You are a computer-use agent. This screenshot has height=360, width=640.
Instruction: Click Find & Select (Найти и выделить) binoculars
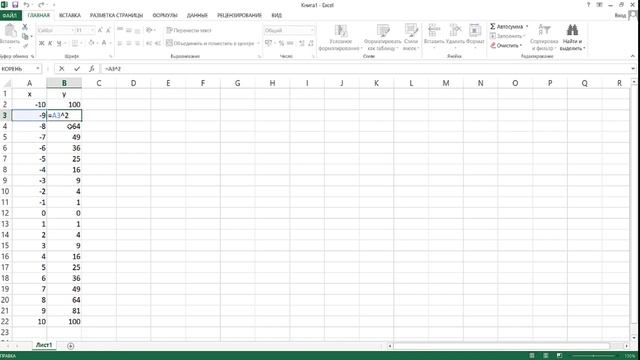(572, 31)
